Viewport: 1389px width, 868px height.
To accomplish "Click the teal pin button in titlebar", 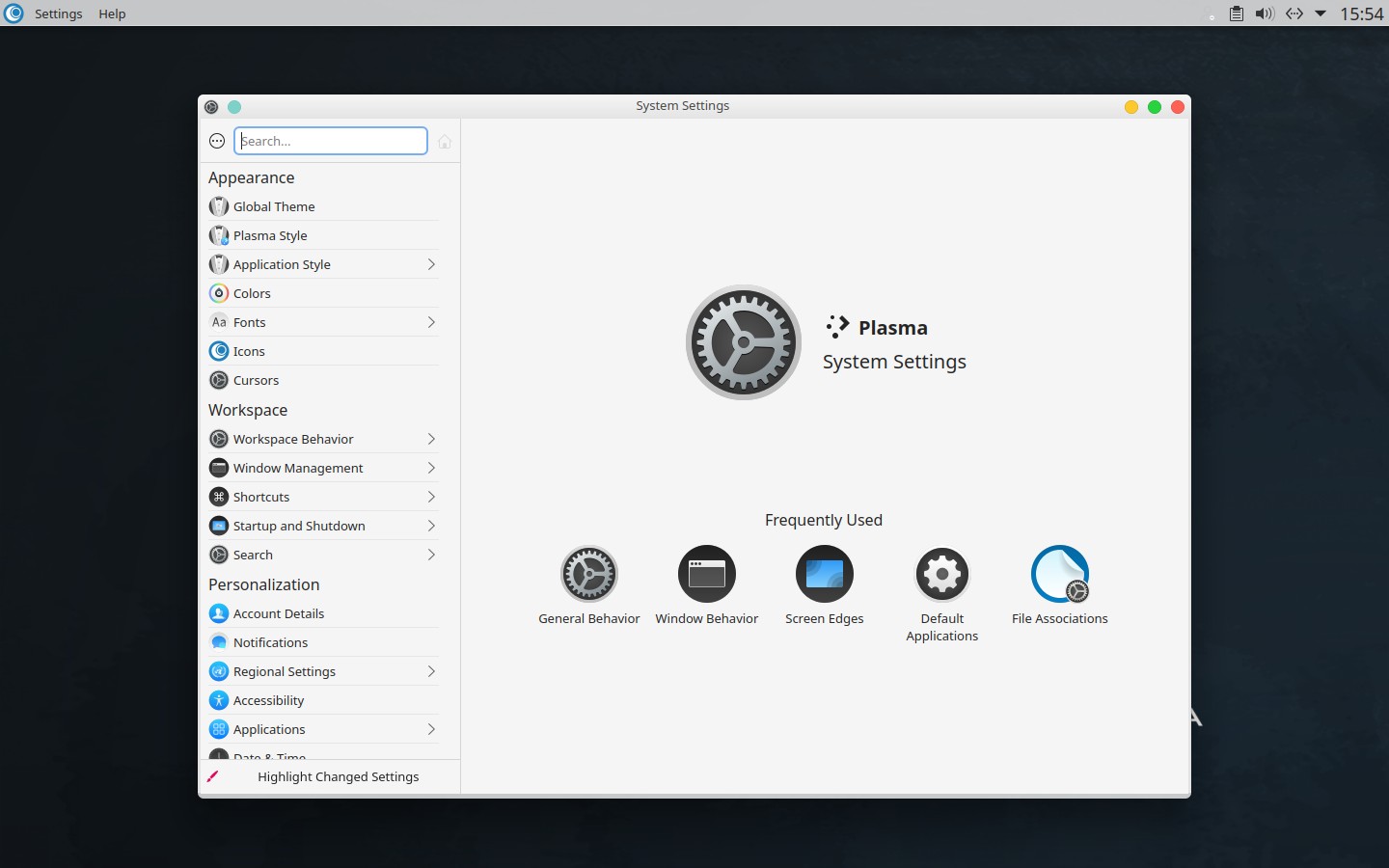I will coord(234,107).
